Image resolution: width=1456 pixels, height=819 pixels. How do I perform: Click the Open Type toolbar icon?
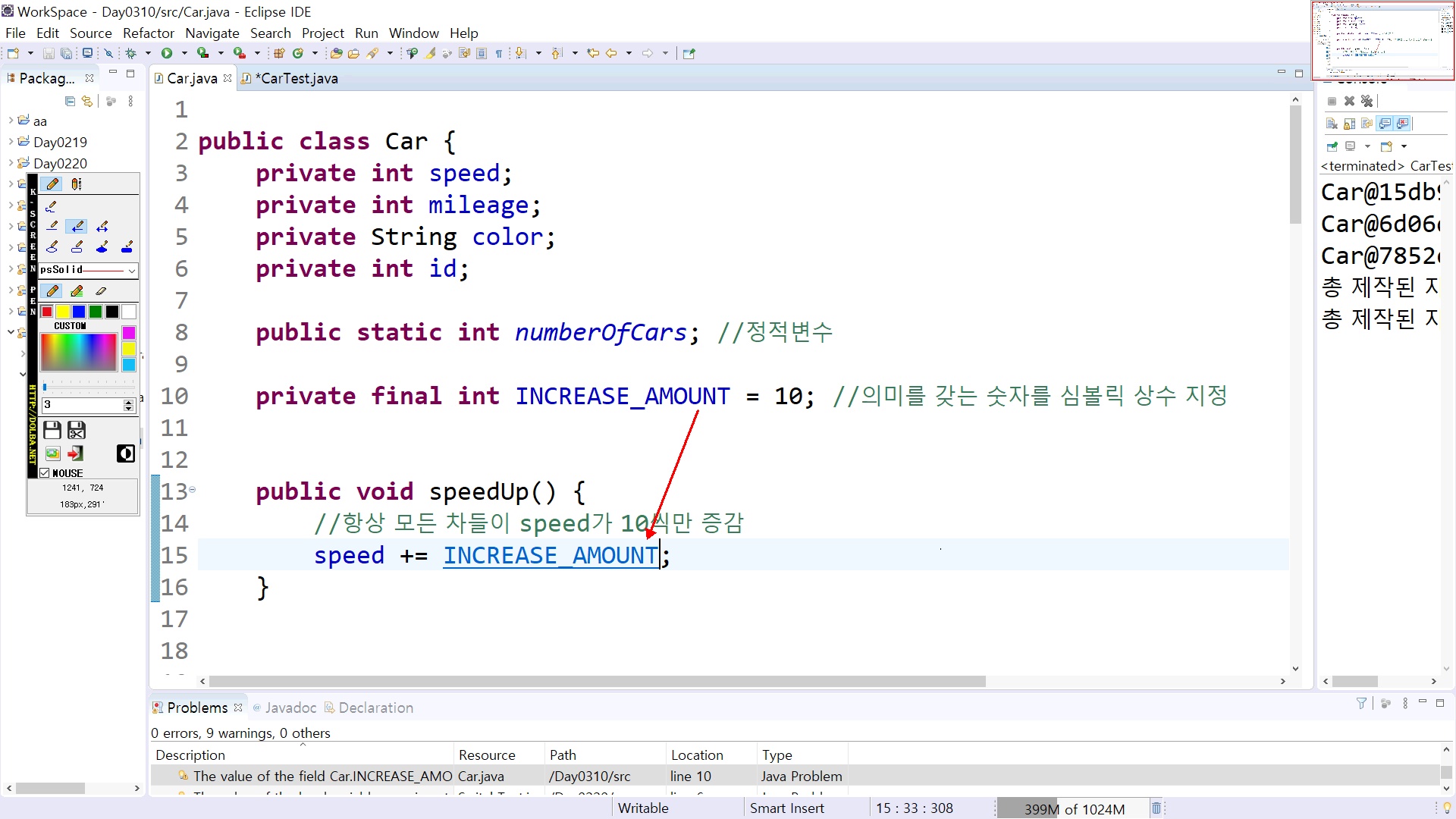336,53
